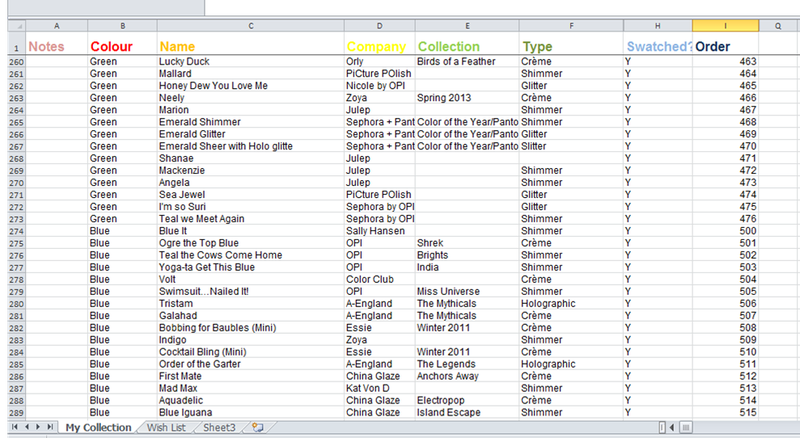Click the Notes header cell
The width and height of the screenshot is (800, 438).
tap(57, 43)
